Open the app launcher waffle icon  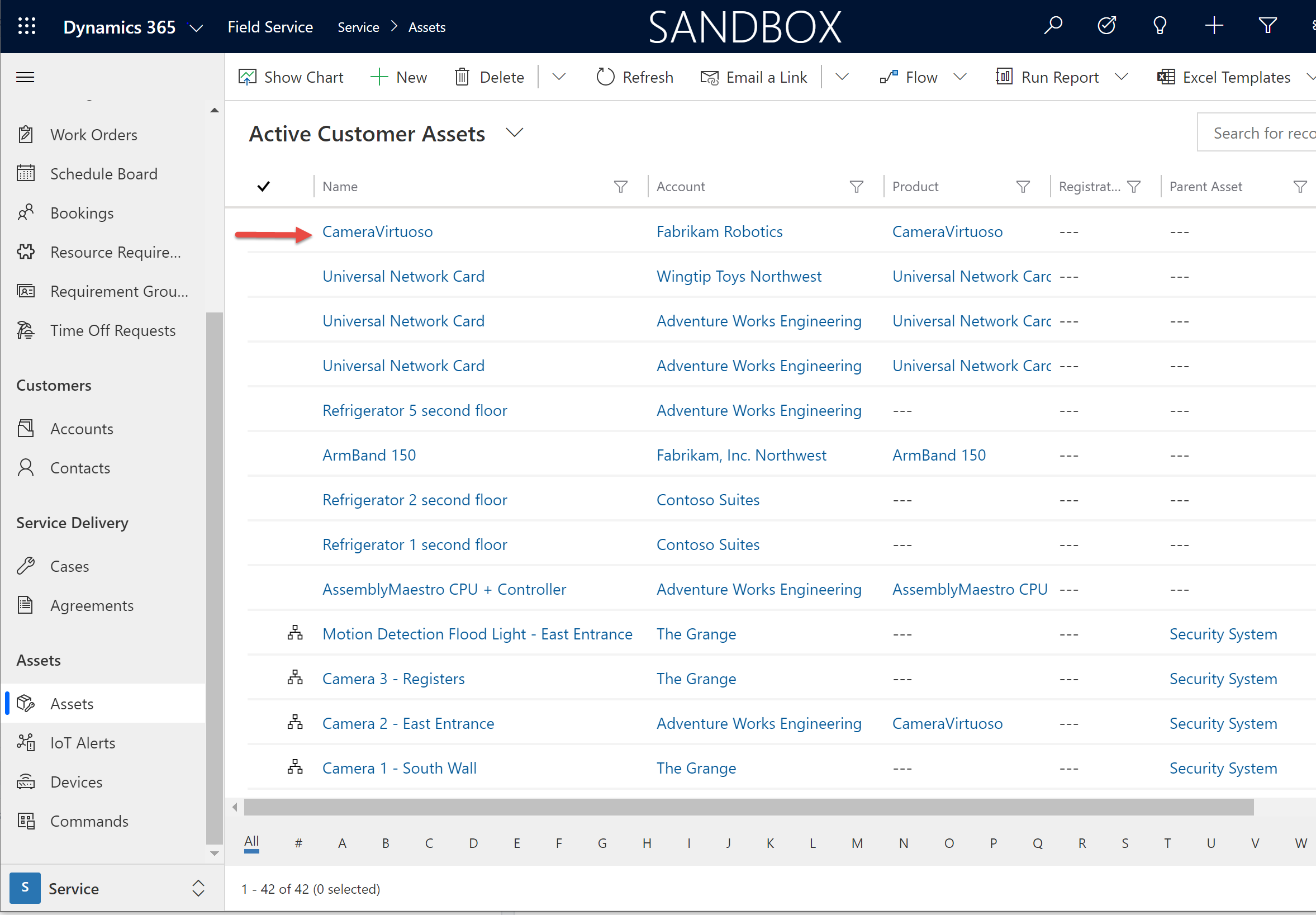pyautogui.click(x=26, y=26)
